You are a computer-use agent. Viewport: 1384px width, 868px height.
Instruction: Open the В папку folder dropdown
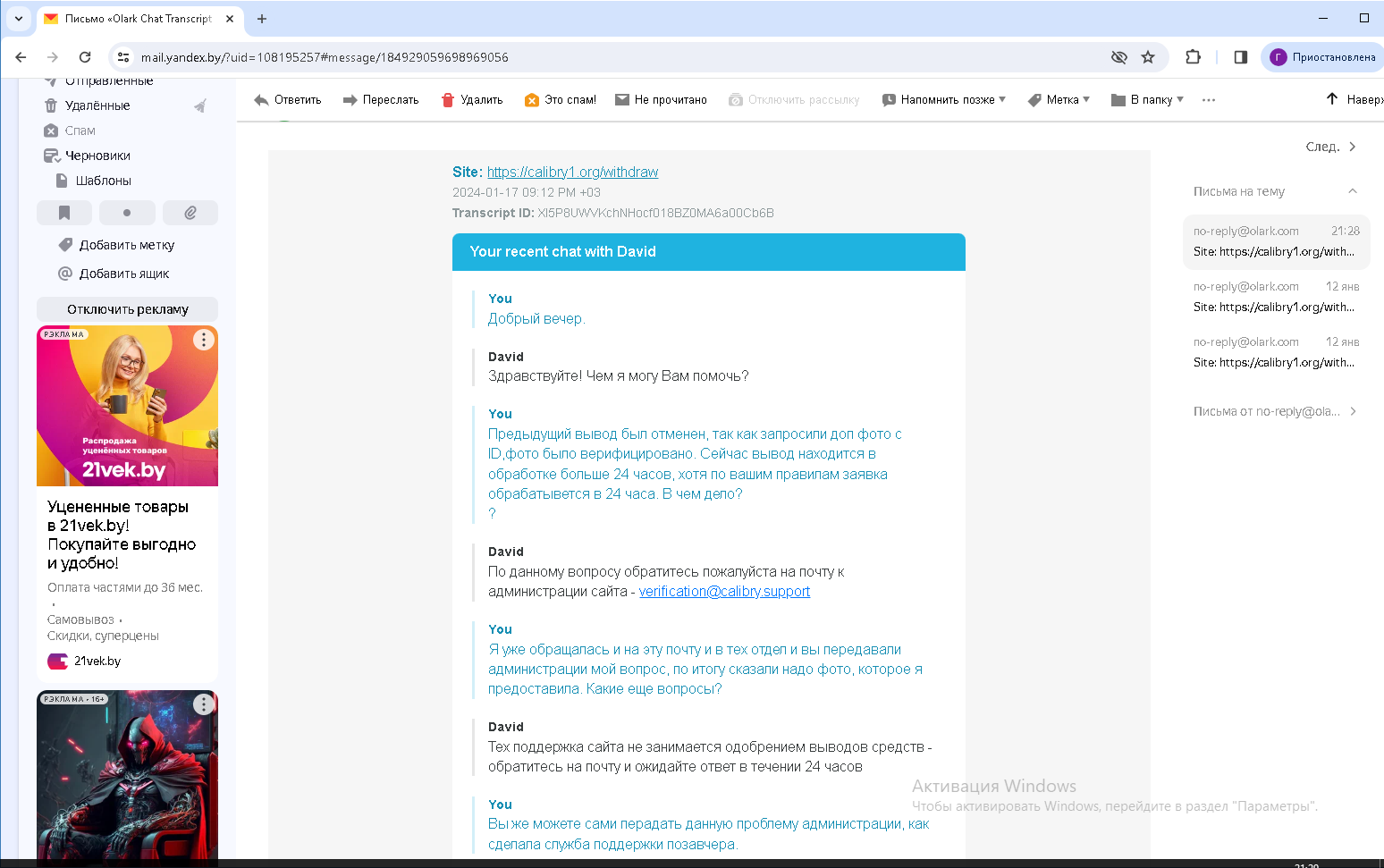(x=1147, y=100)
